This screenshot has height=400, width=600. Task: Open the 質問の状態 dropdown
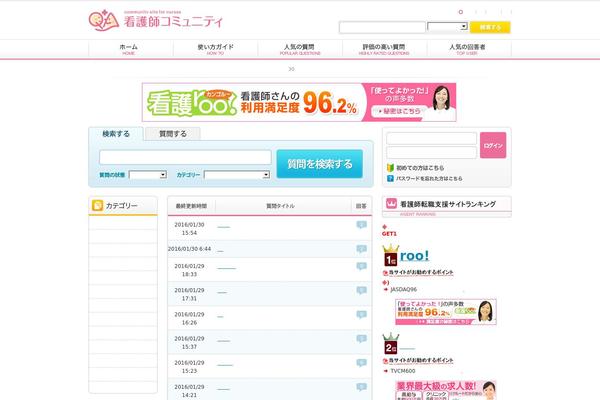pyautogui.click(x=147, y=174)
